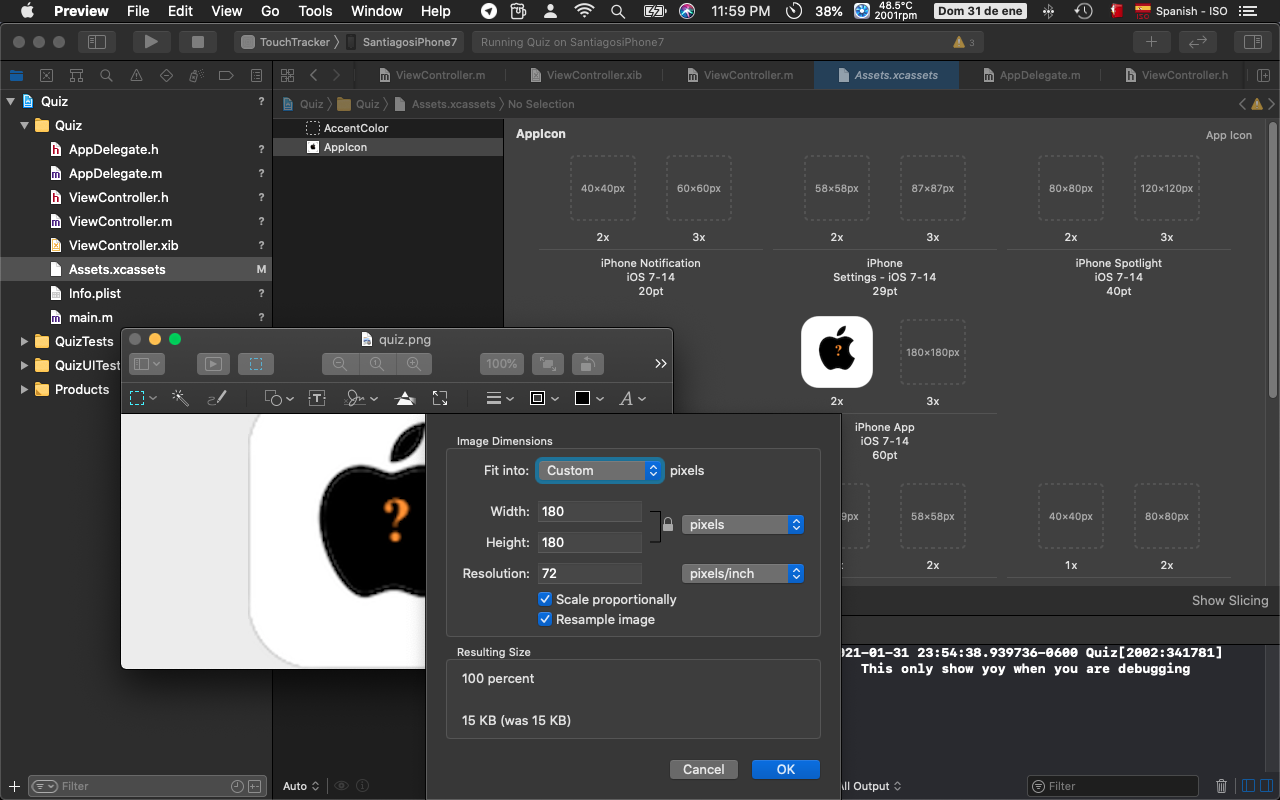This screenshot has height=800, width=1280.
Task: Toggle the Markup toolbar selection button
Action: [255, 364]
